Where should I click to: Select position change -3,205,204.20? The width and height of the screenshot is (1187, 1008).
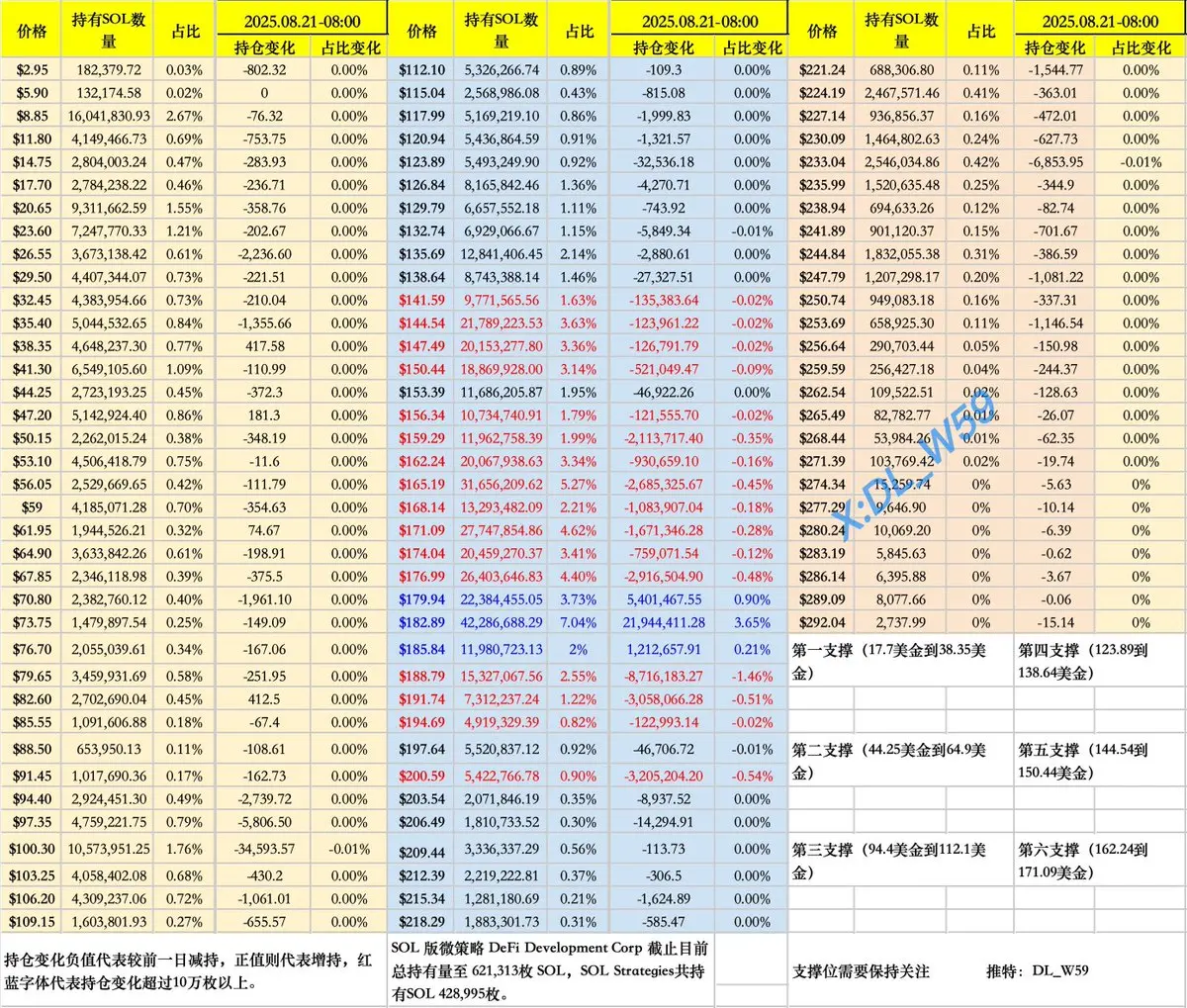(664, 777)
